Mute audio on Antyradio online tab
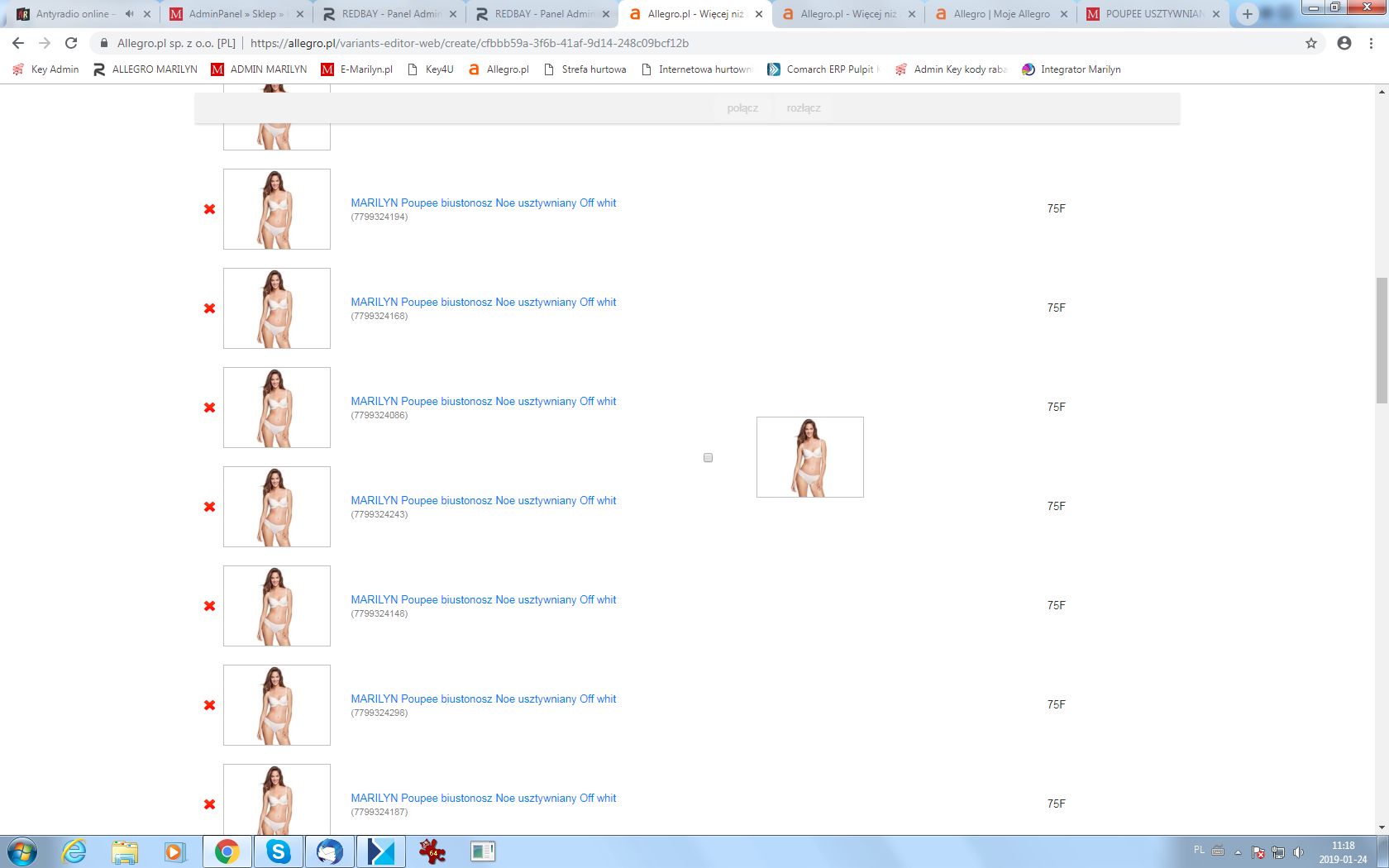 [x=129, y=14]
